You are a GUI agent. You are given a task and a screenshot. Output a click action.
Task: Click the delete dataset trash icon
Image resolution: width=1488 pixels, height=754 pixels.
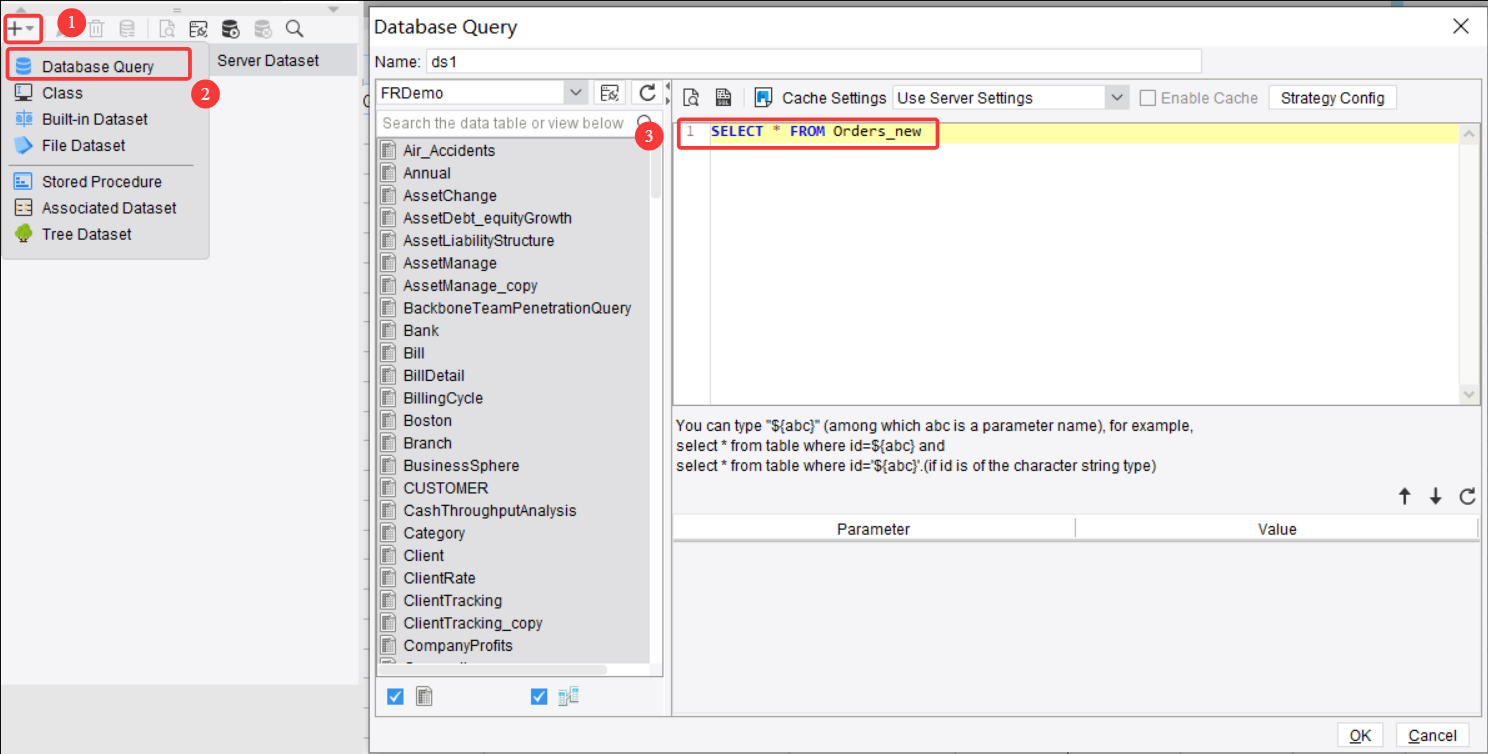(96, 29)
